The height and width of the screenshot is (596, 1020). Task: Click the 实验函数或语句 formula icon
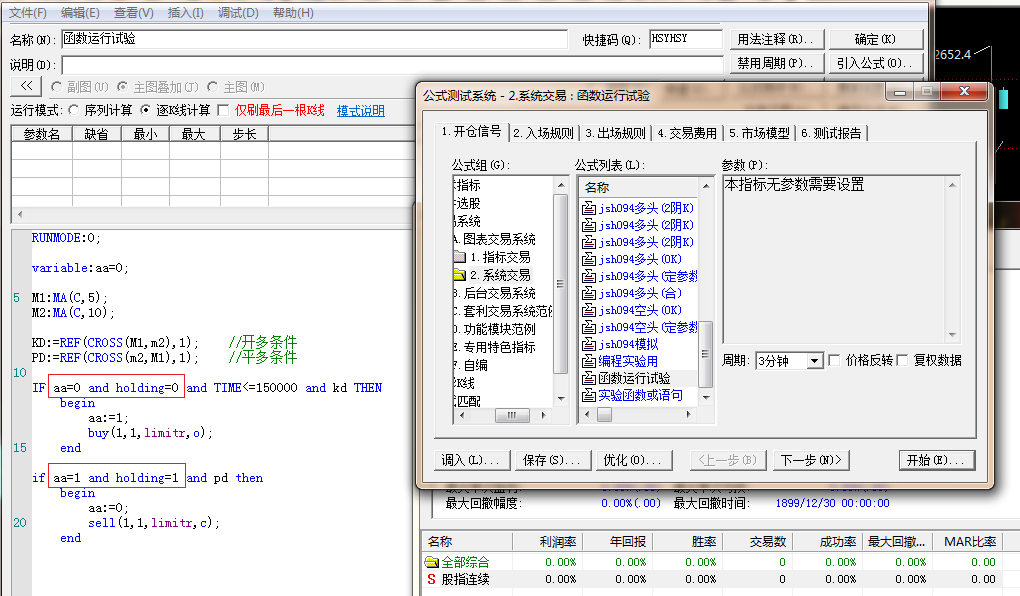tap(589, 395)
